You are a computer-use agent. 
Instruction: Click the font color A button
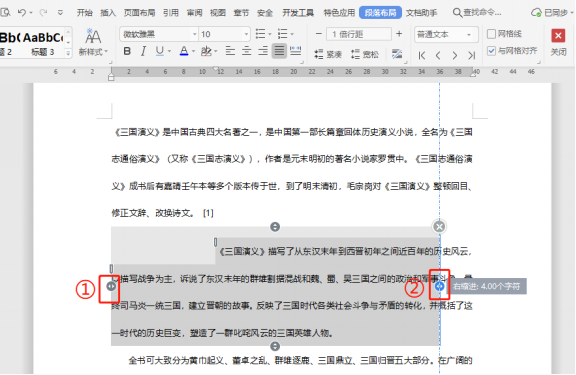point(184,51)
